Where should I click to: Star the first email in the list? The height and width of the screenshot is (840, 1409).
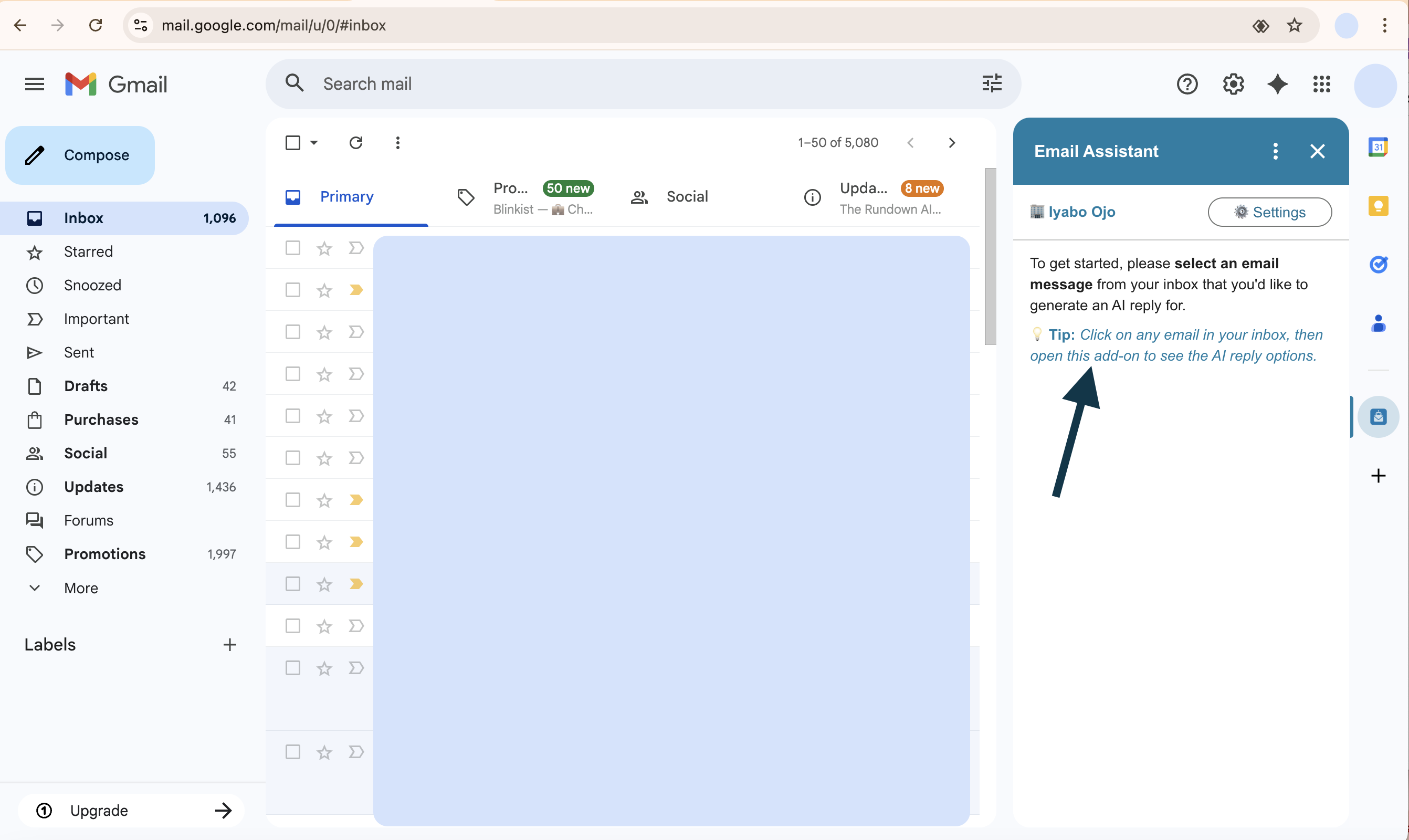[324, 248]
